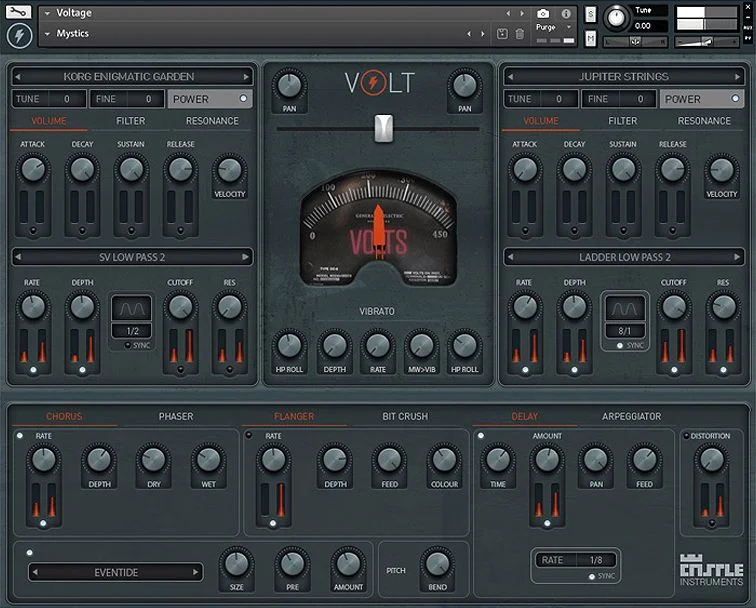The width and height of the screenshot is (756, 608).
Task: Open the instrument info icon
Action: pyautogui.click(x=566, y=14)
